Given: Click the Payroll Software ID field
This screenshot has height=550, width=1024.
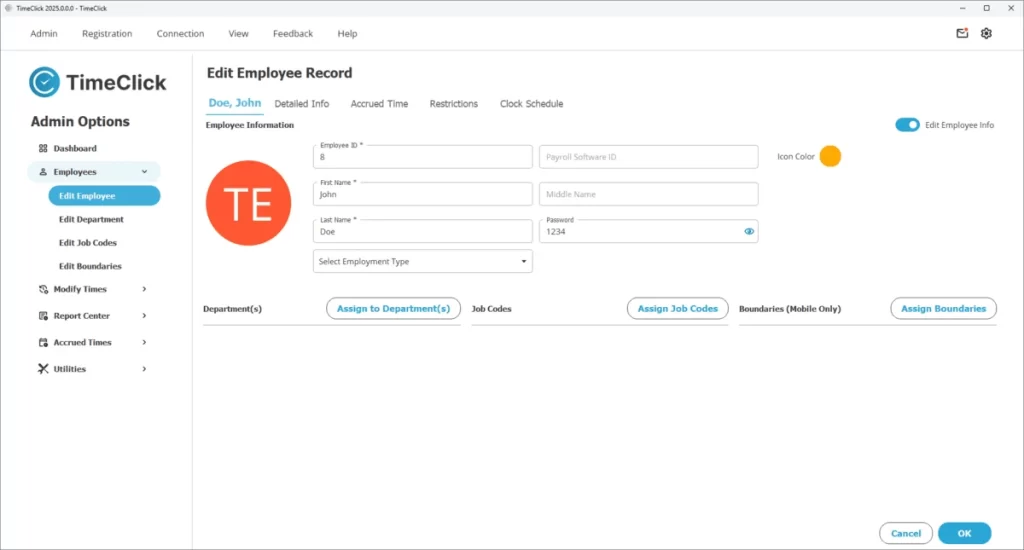Looking at the screenshot, I should (648, 157).
